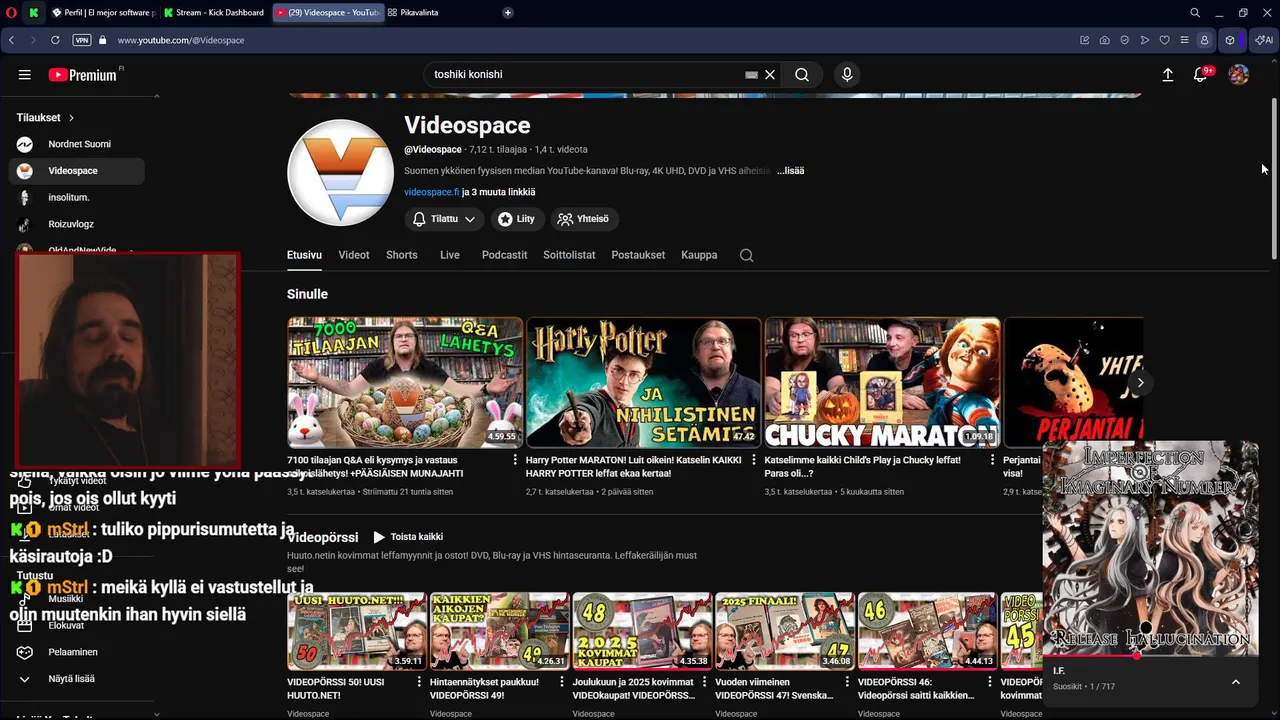The image size is (1280, 720).
Task: Reload the page
Action: pos(55,40)
